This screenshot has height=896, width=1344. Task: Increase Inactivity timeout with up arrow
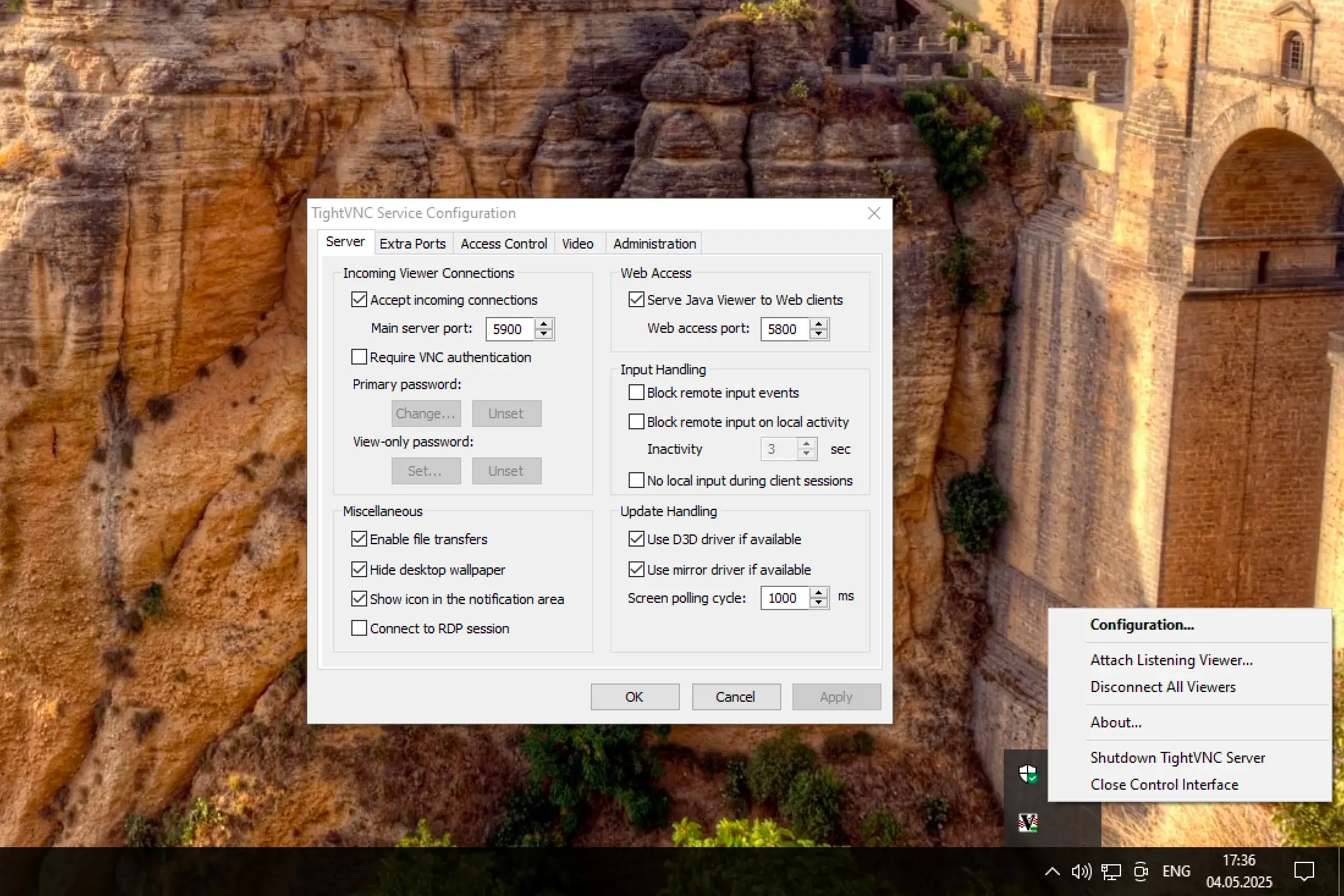(x=806, y=443)
